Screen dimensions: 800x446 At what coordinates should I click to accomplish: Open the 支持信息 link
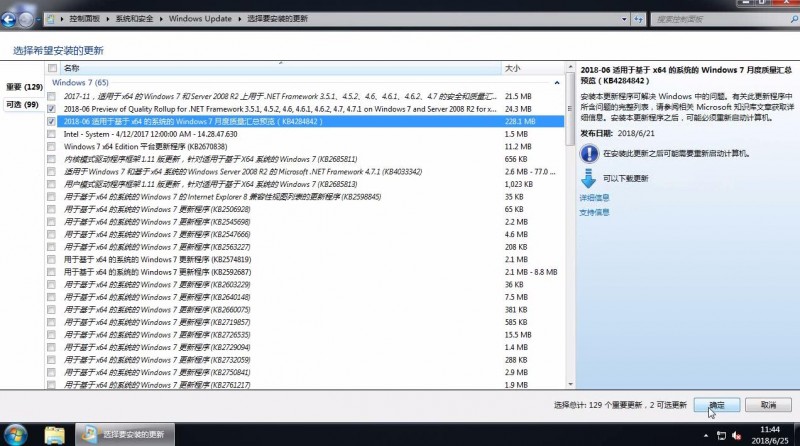(x=594, y=212)
